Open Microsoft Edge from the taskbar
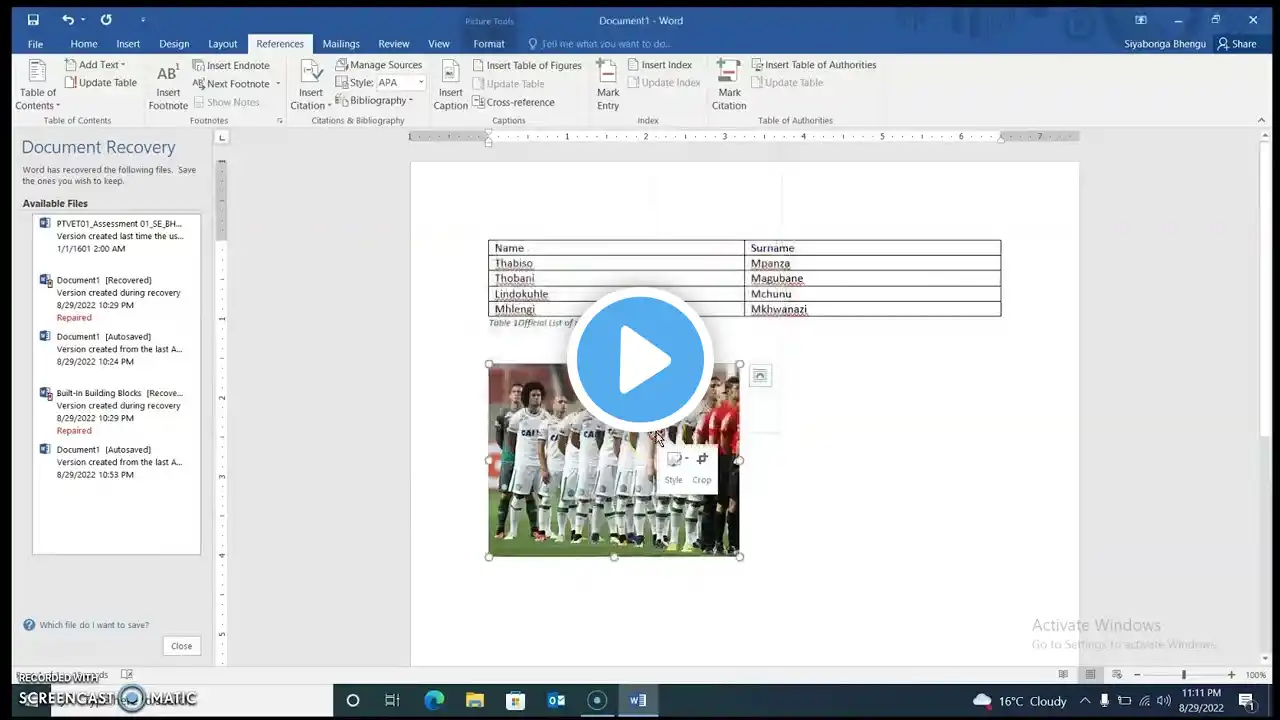The width and height of the screenshot is (1280, 720). point(434,700)
